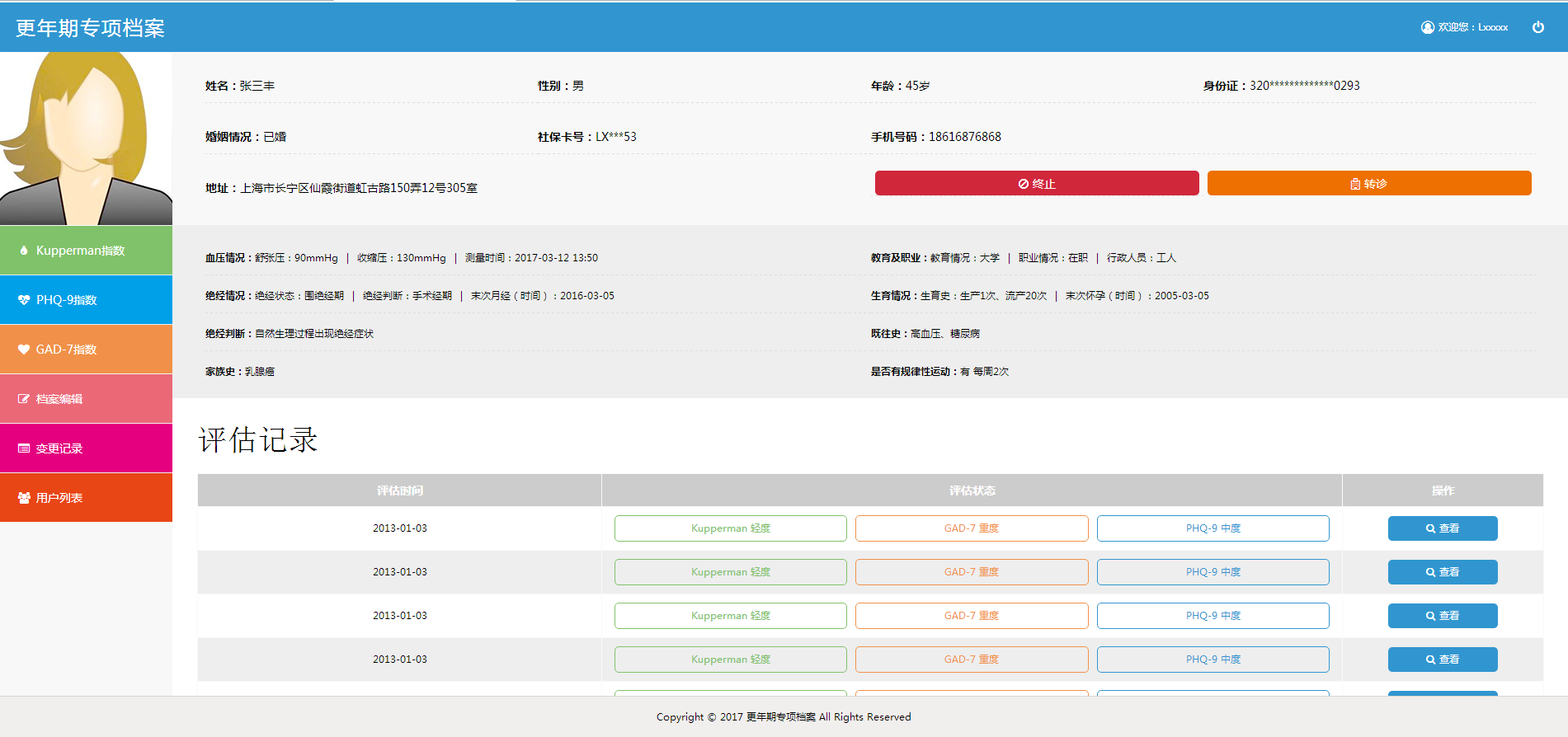Screen dimensions: 1568x737
Task: Select GAD-7 重度 tag in second row
Action: pyautogui.click(x=971, y=572)
